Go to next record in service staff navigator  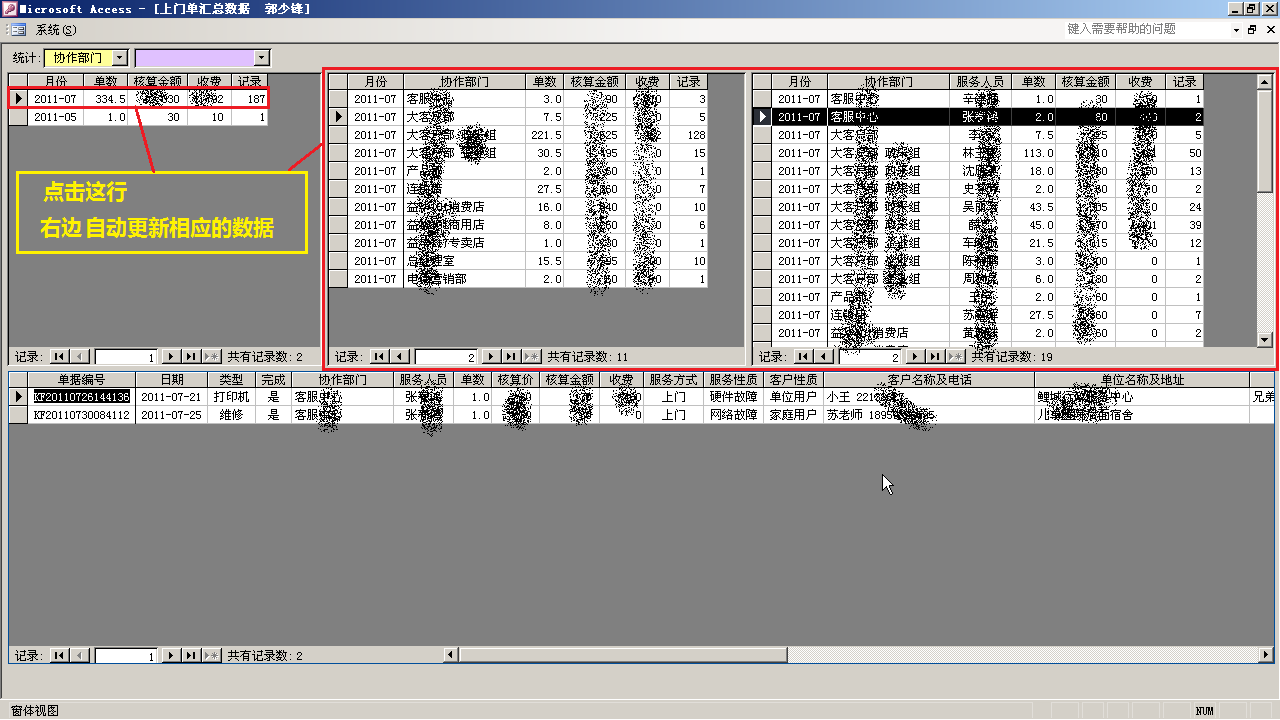pyautogui.click(x=914, y=356)
